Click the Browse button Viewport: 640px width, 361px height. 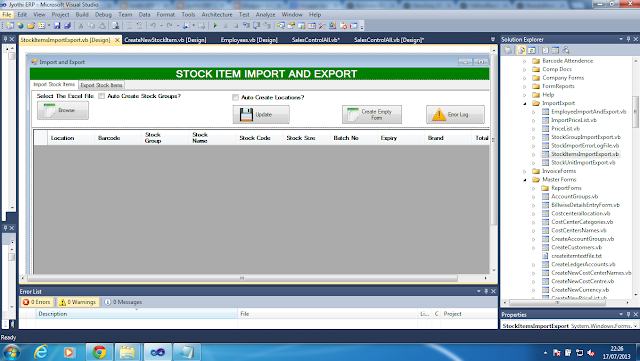coord(62,110)
